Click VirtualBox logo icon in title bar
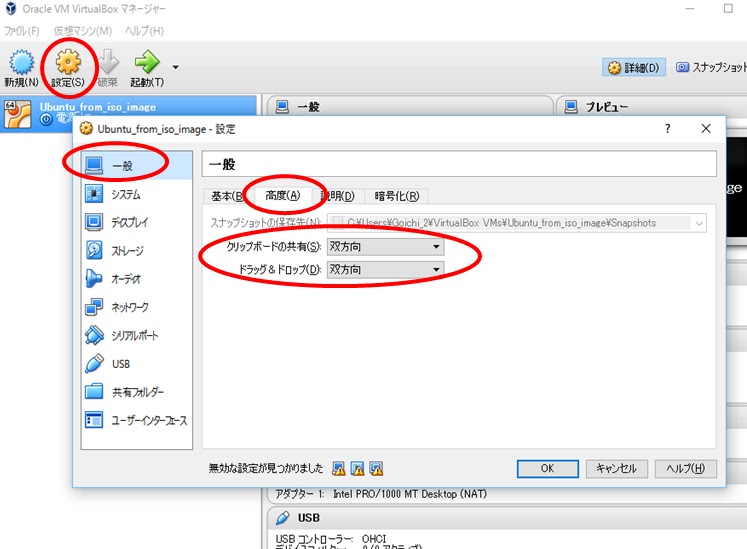The image size is (747, 549). 10,9
